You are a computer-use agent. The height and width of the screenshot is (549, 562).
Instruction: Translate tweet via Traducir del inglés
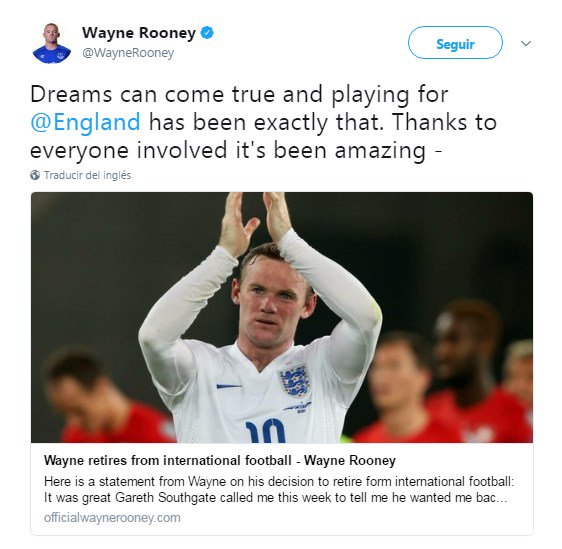[x=87, y=175]
